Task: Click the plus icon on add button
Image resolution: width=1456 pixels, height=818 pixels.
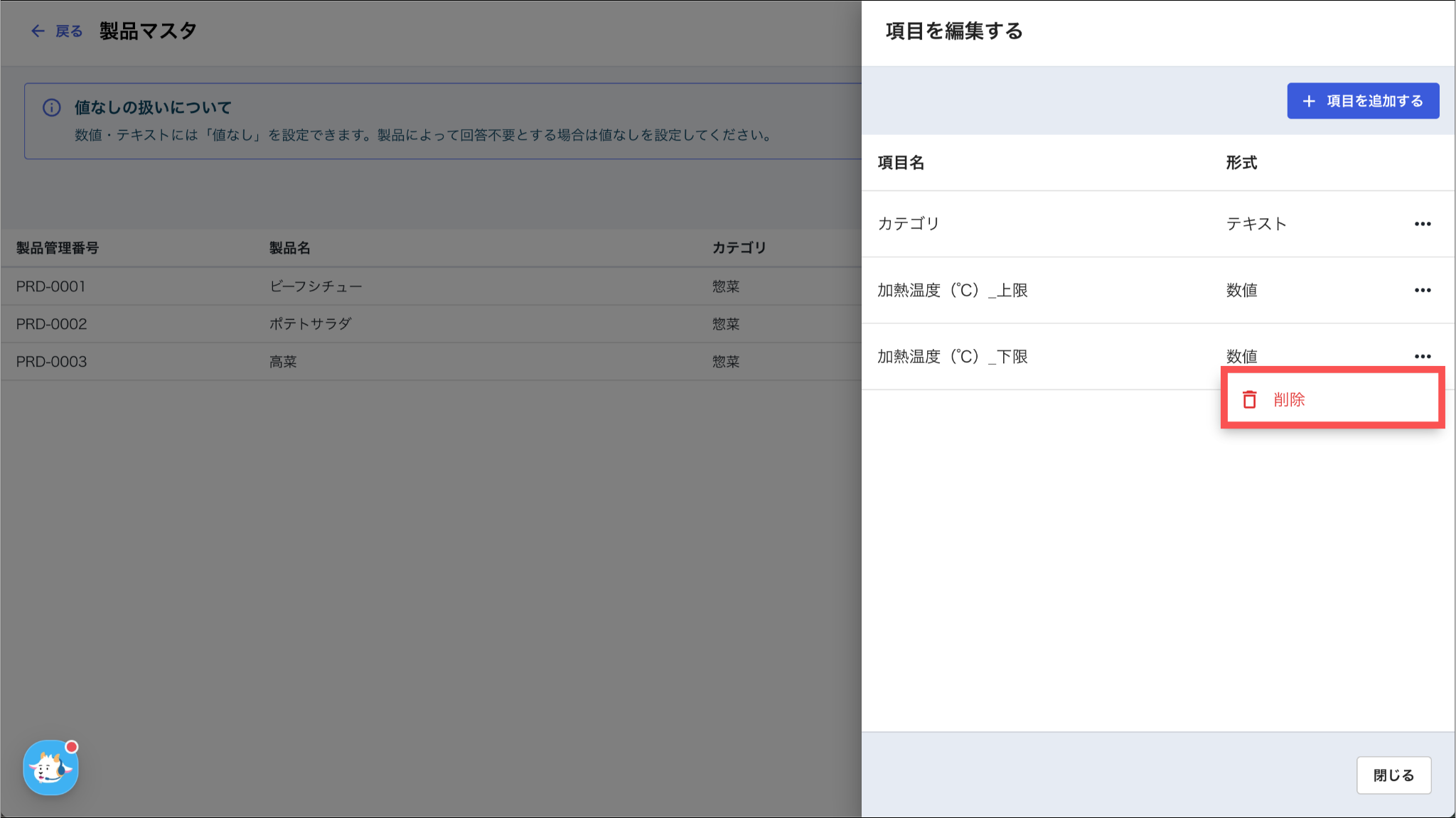Action: pos(1309,101)
